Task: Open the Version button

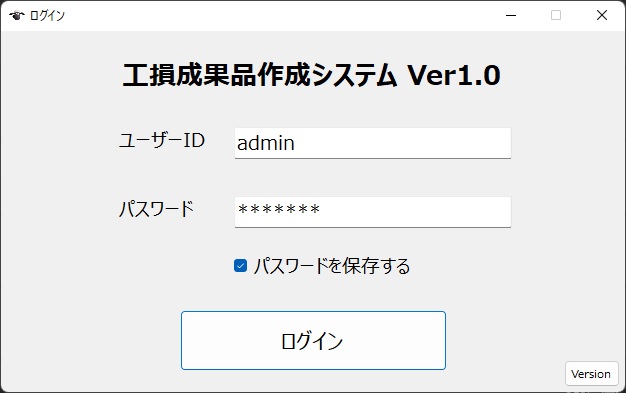Action: pos(591,374)
